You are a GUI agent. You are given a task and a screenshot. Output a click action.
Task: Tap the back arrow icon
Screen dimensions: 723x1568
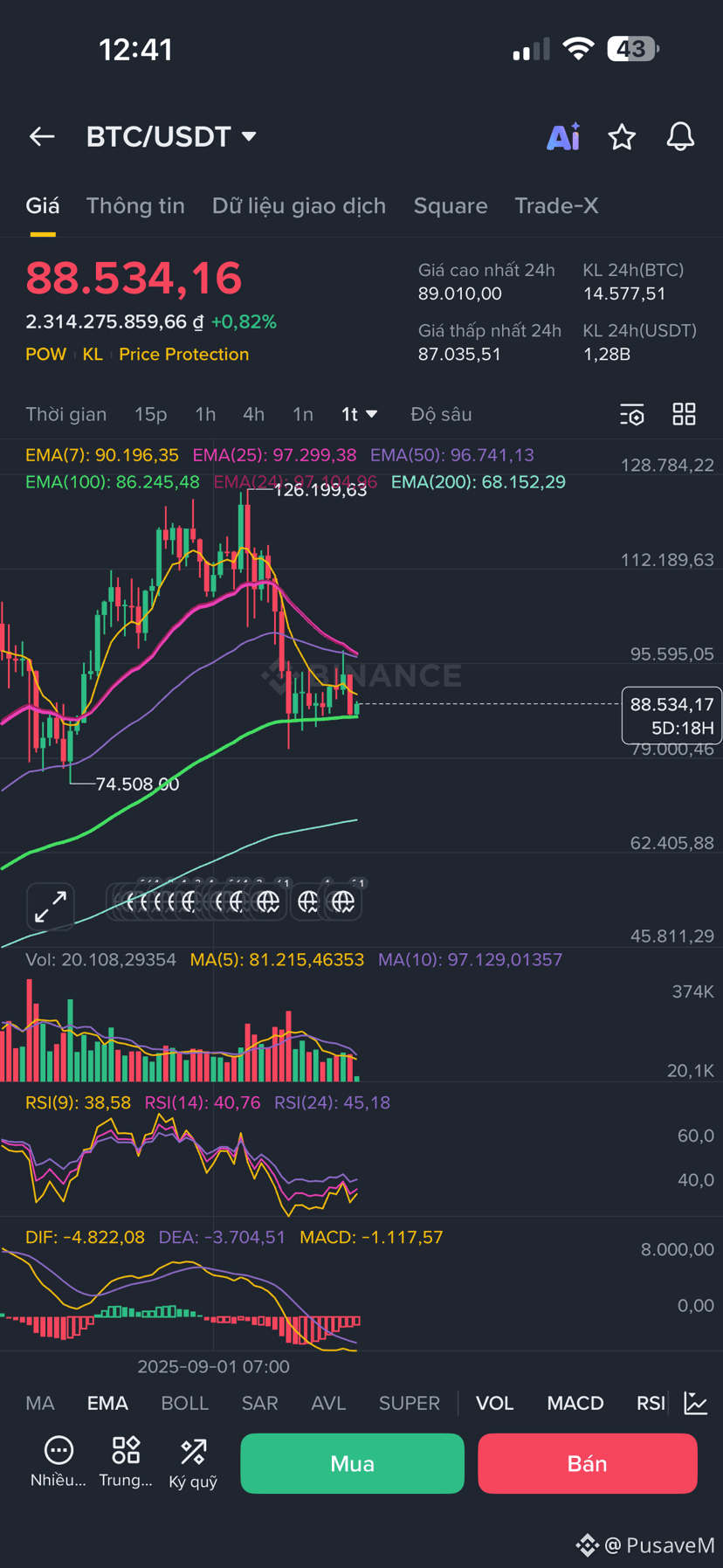coord(42,136)
